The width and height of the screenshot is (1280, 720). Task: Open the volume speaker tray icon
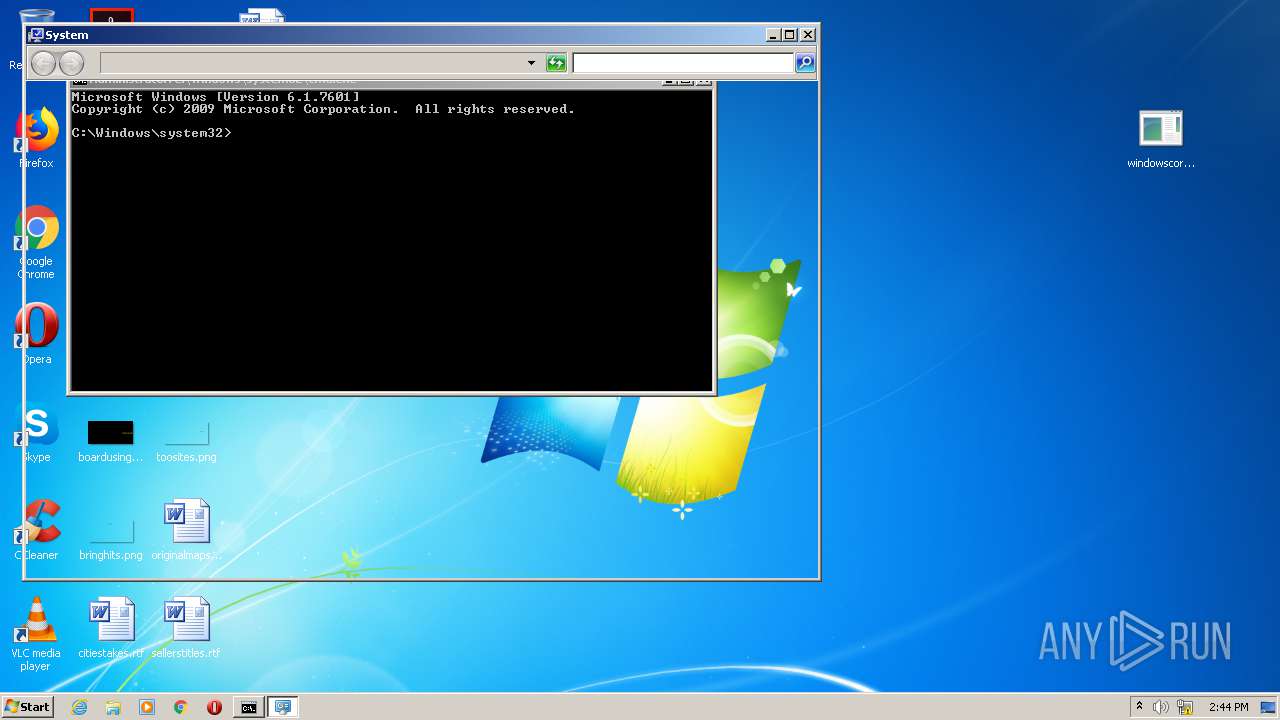[1161, 707]
